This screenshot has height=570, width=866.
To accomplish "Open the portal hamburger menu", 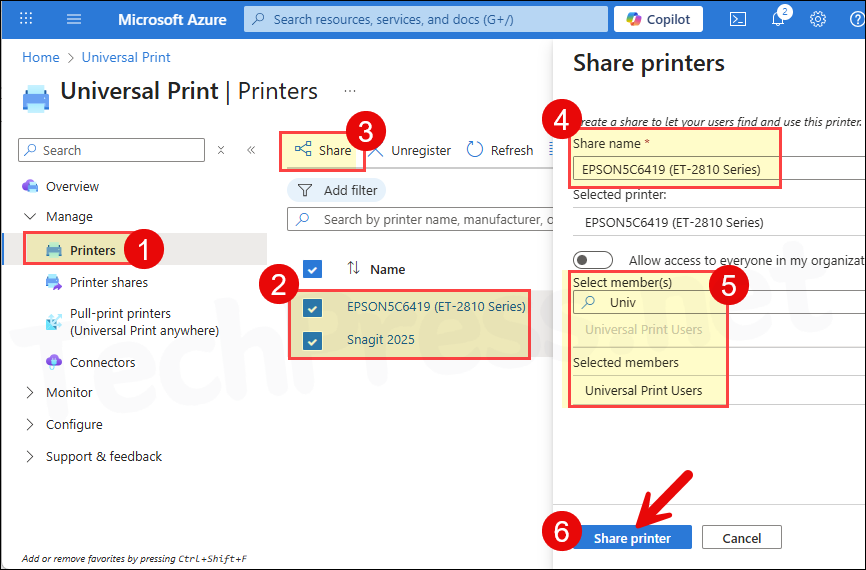I will coord(74,19).
